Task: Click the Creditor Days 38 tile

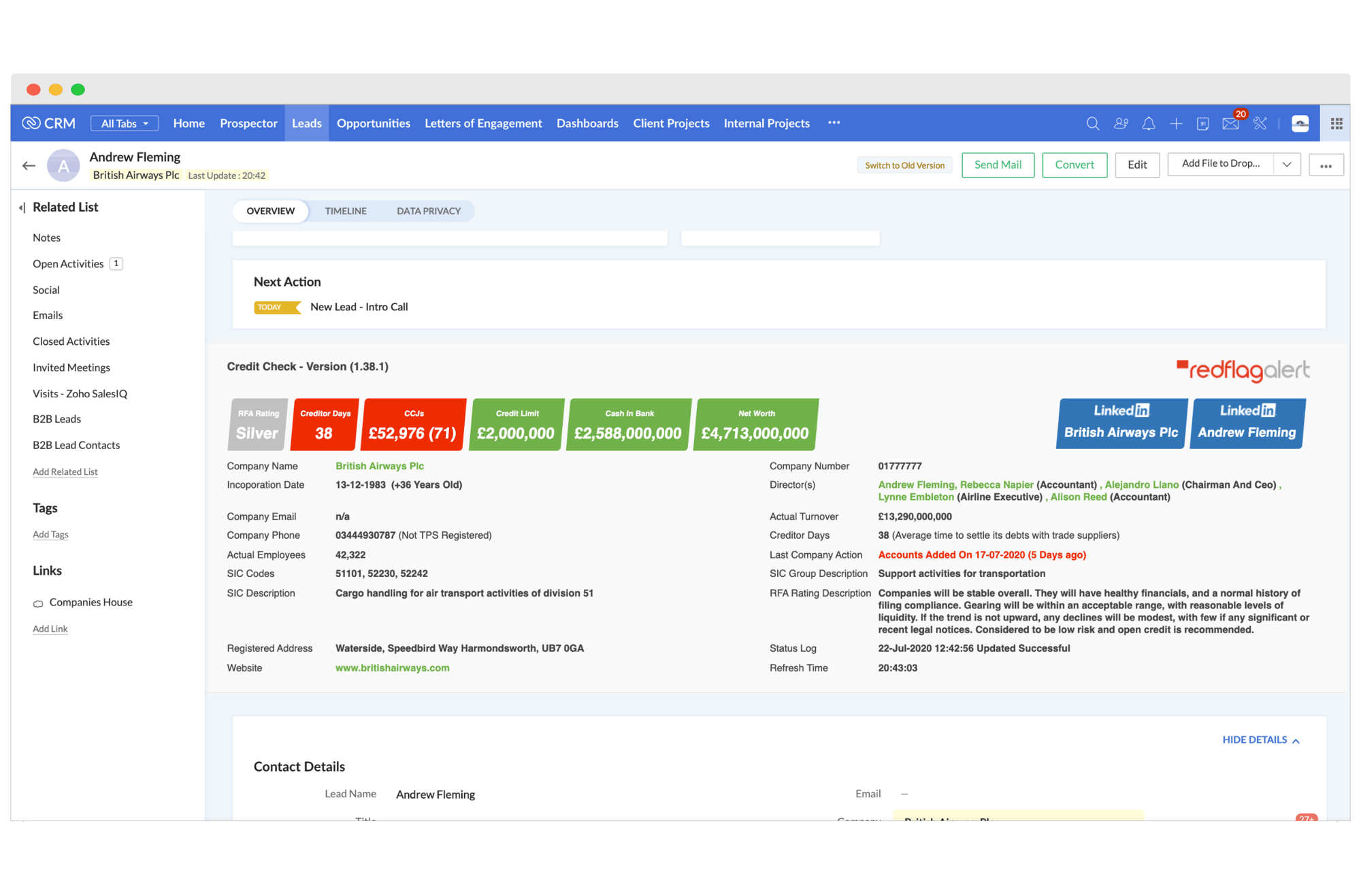Action: (325, 425)
